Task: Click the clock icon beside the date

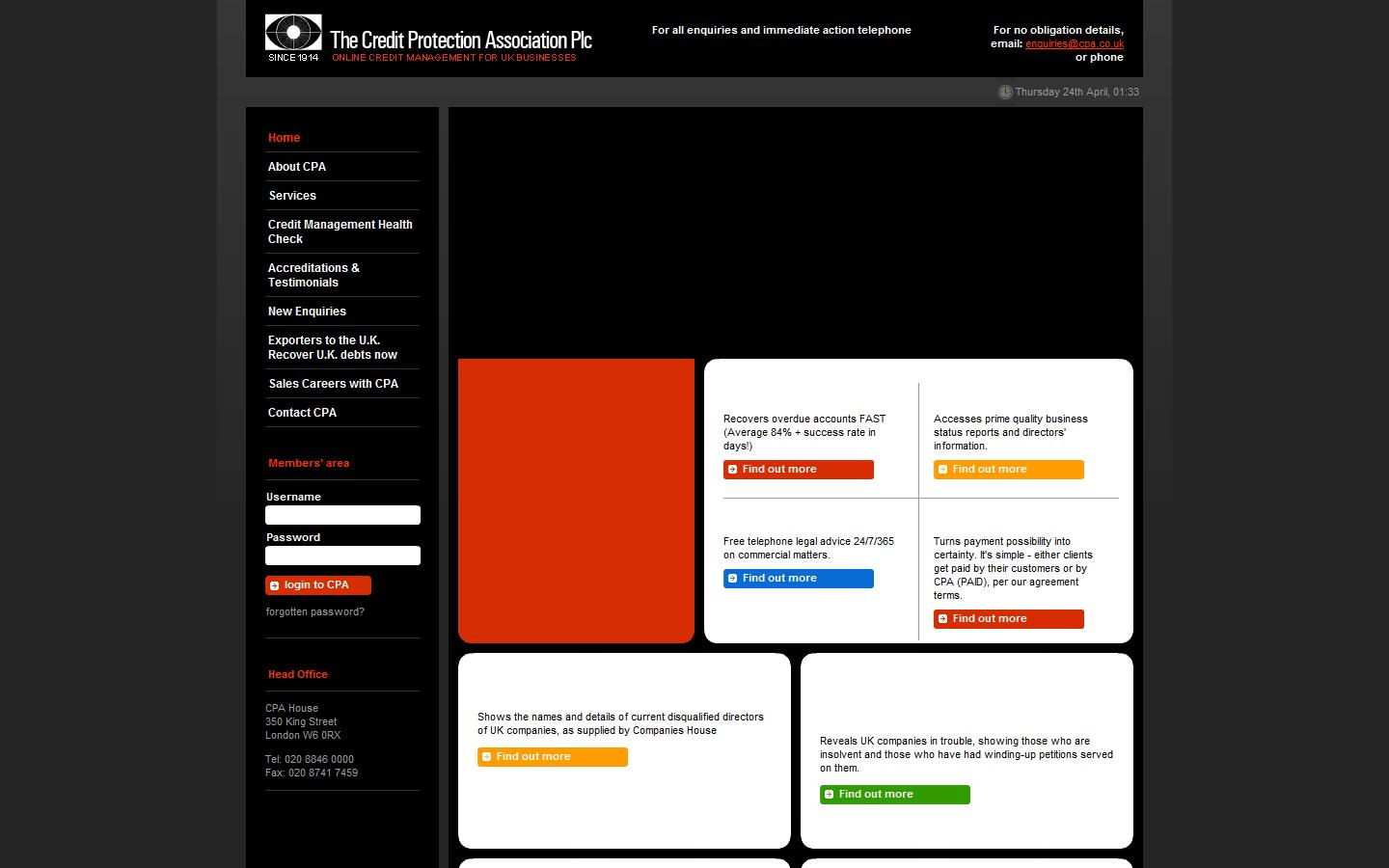Action: point(1005,92)
